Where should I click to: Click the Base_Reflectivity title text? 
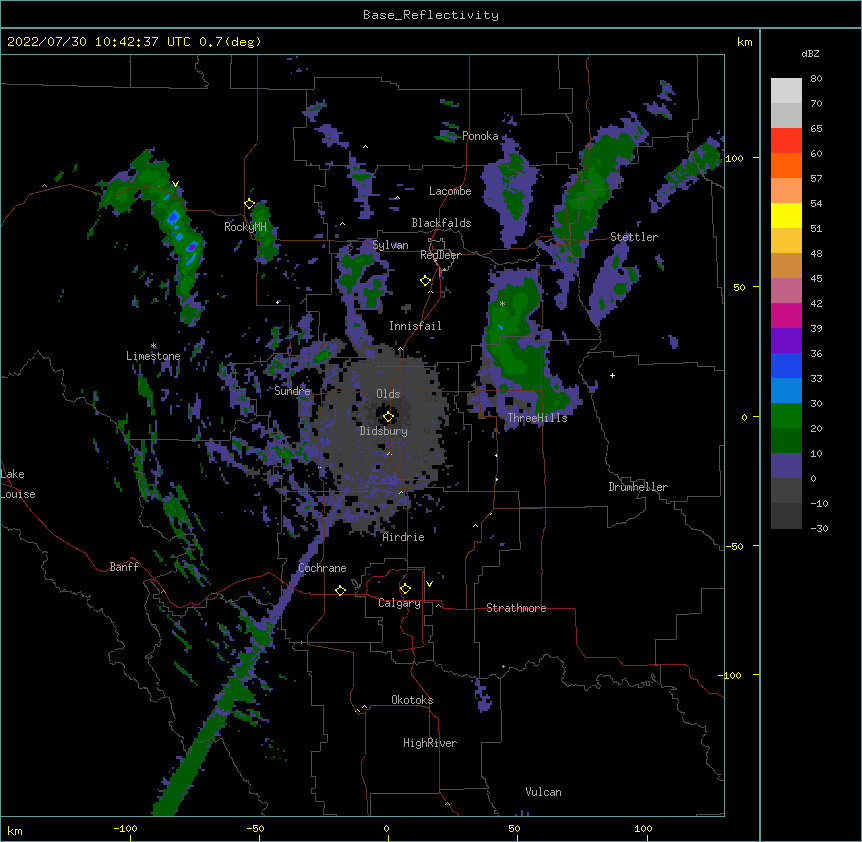(x=431, y=15)
